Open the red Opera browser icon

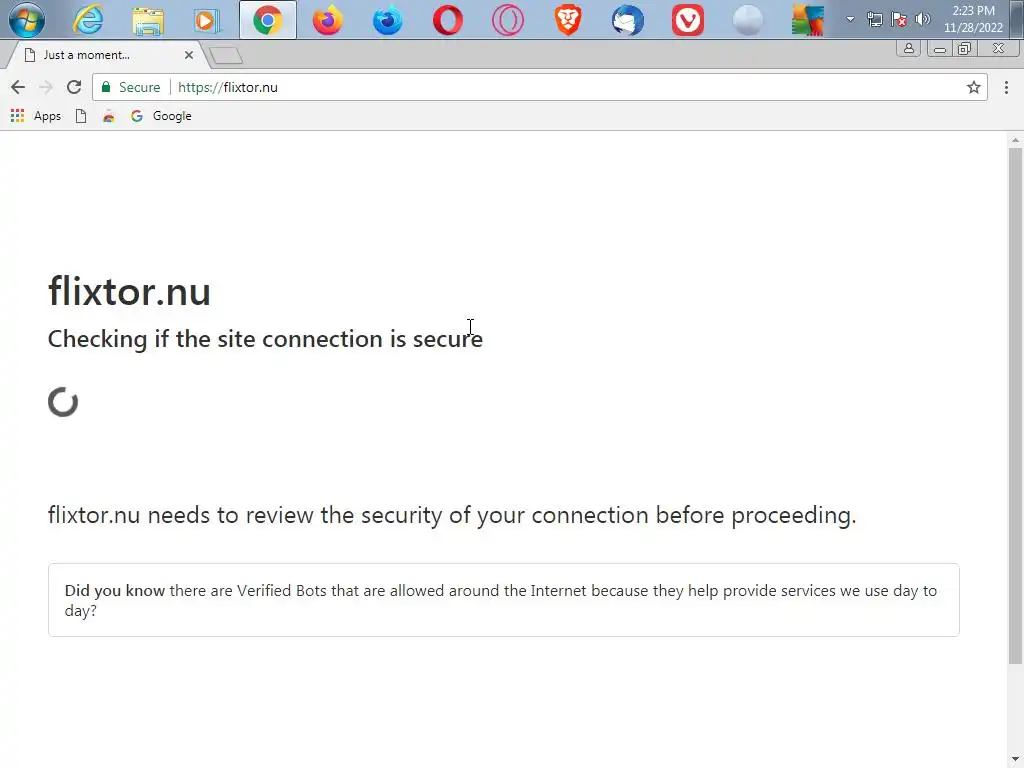click(448, 20)
